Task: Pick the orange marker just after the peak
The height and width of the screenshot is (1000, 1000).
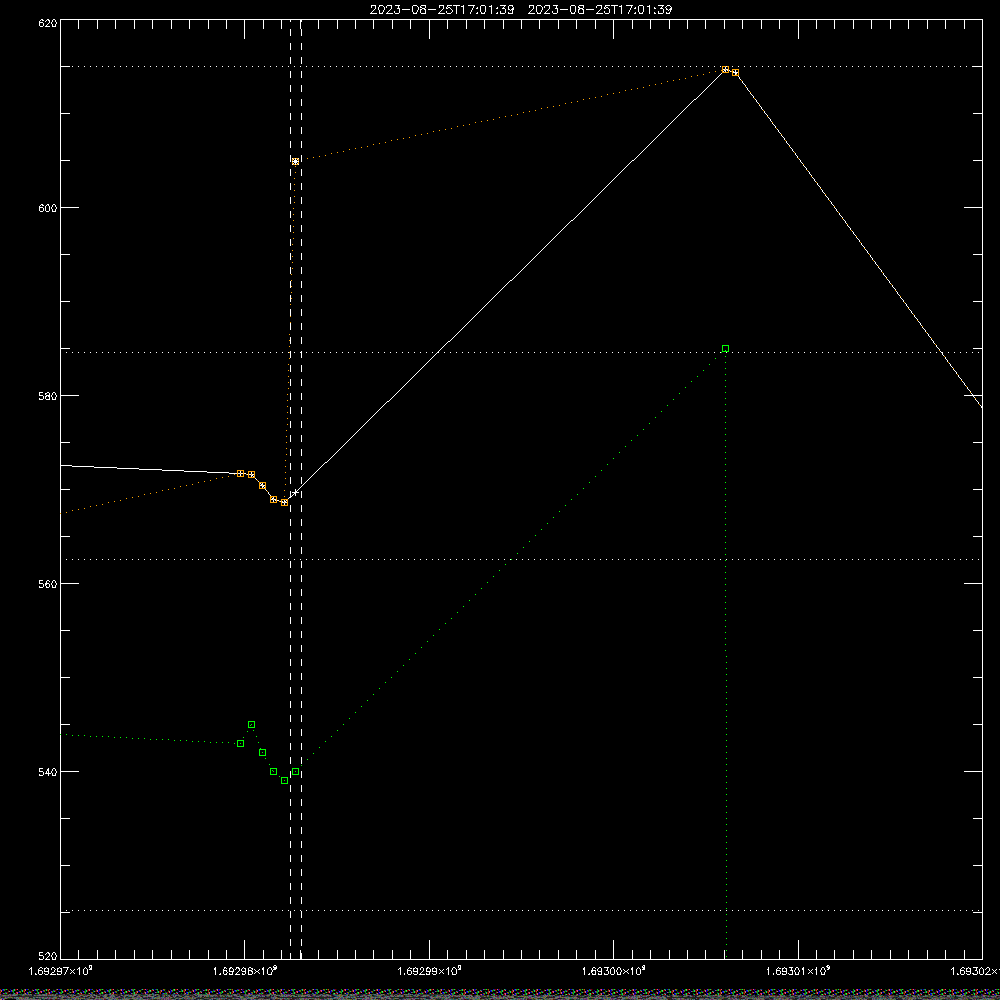Action: pyautogui.click(x=735, y=73)
